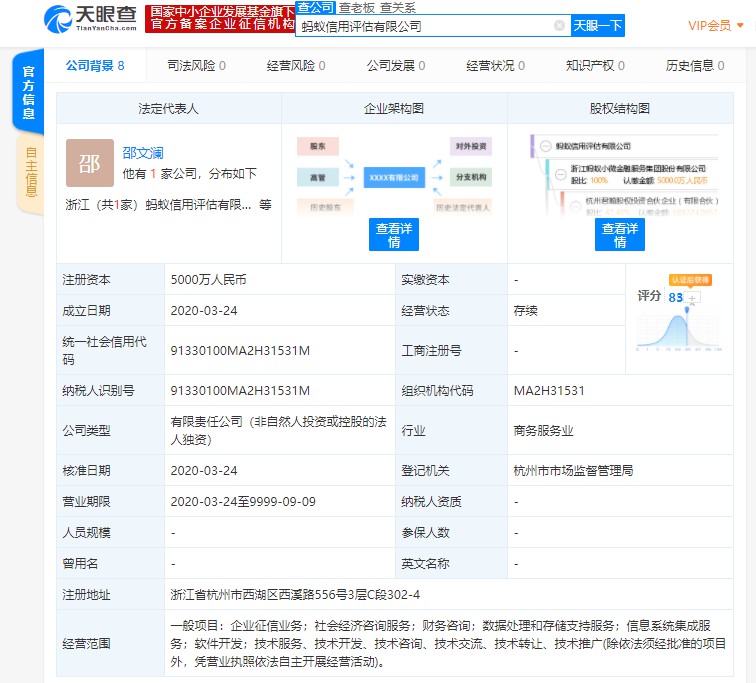Click the 邵 avatar thumbnail
This screenshot has width=756, height=683.
click(x=90, y=163)
